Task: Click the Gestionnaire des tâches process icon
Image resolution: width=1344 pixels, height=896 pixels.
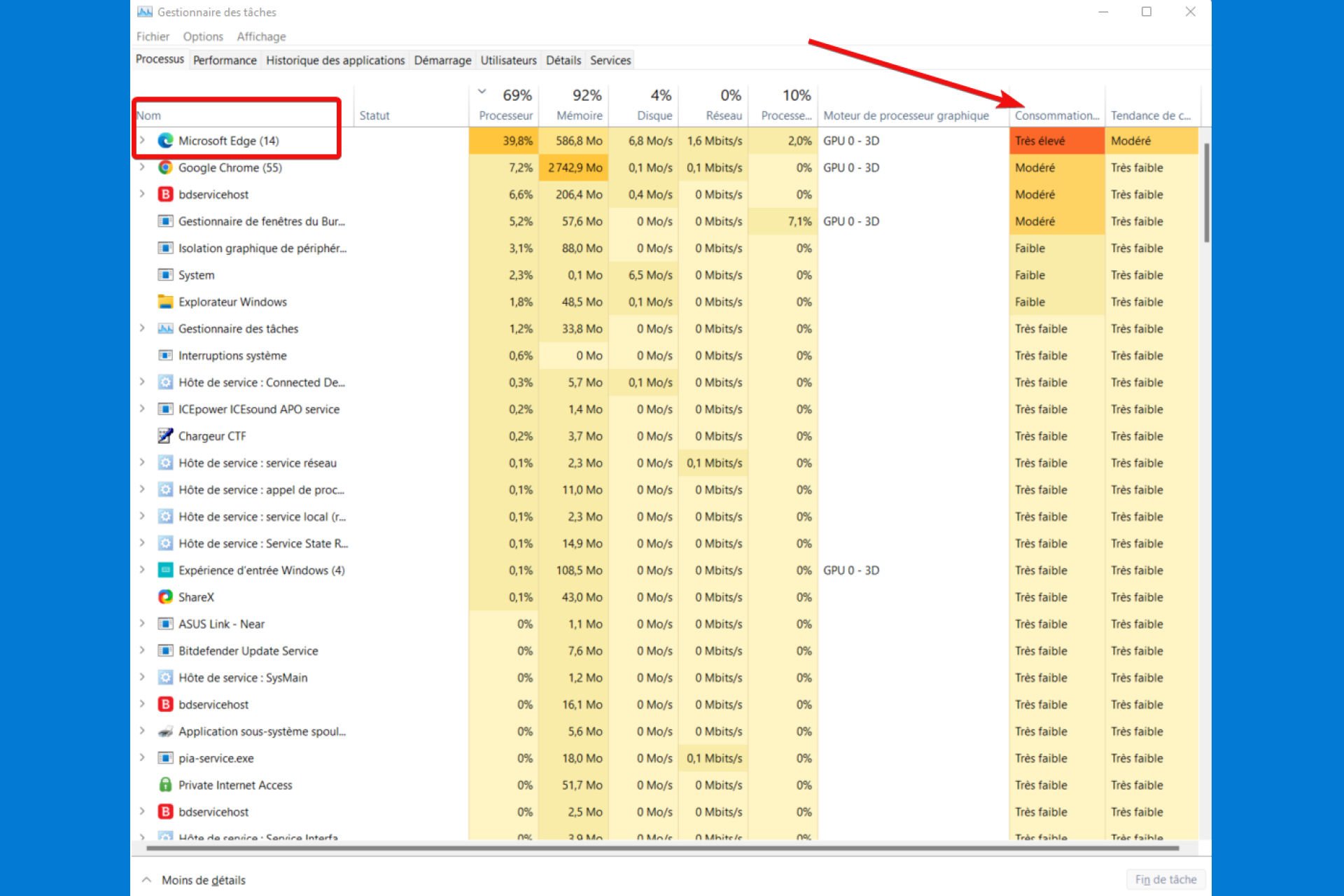Action: (165, 328)
